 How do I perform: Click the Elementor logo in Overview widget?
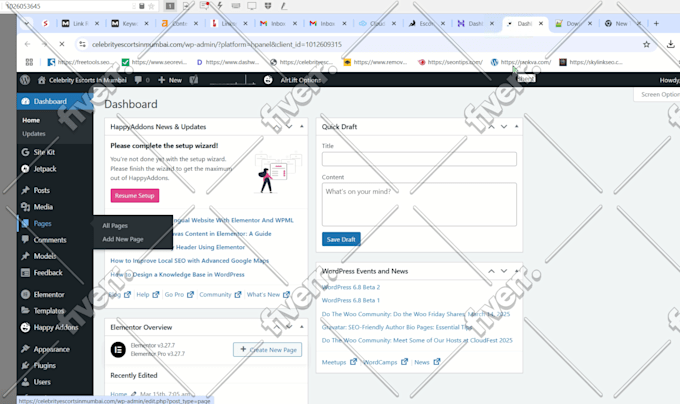tap(118, 349)
